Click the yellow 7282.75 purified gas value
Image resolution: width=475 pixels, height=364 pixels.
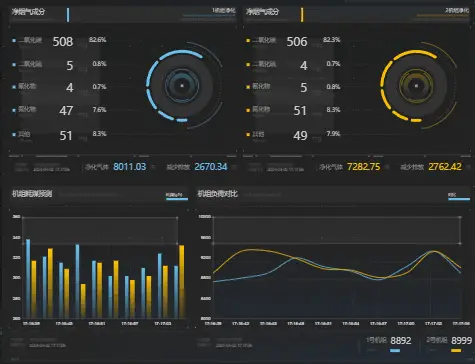(364, 167)
